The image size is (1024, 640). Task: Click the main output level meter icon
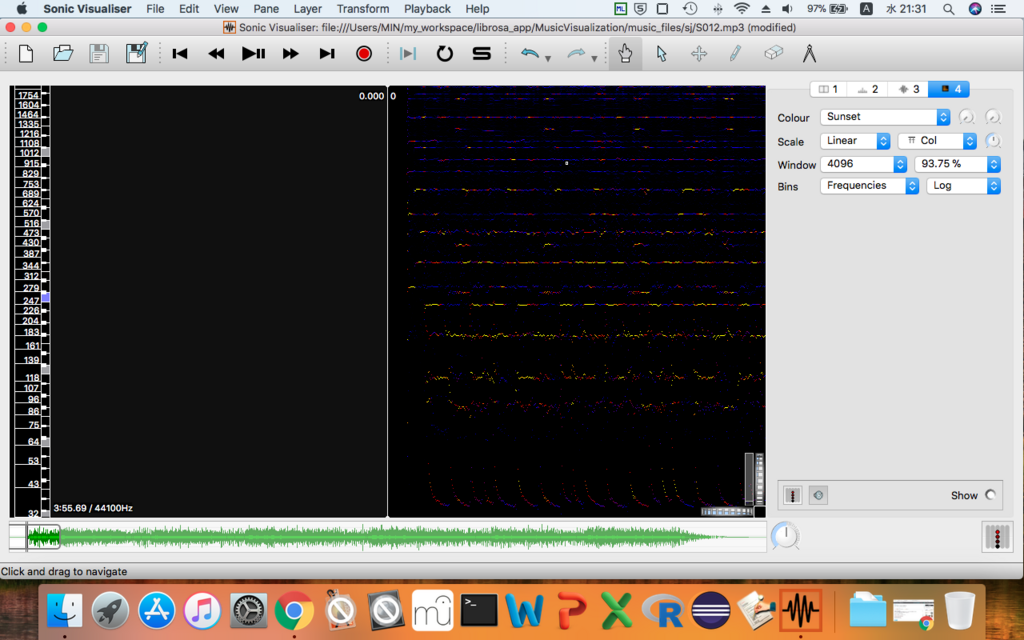coord(997,536)
